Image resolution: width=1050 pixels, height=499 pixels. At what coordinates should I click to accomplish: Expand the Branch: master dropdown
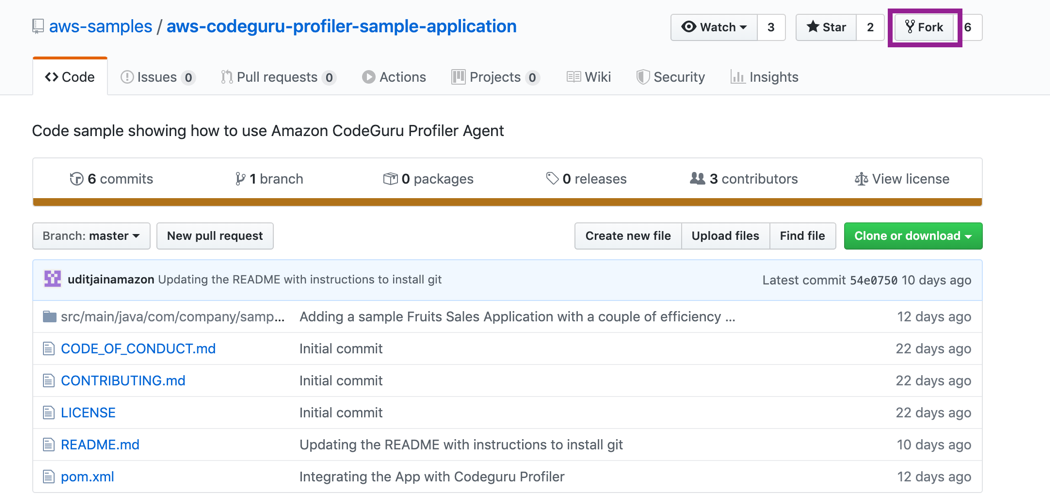91,236
